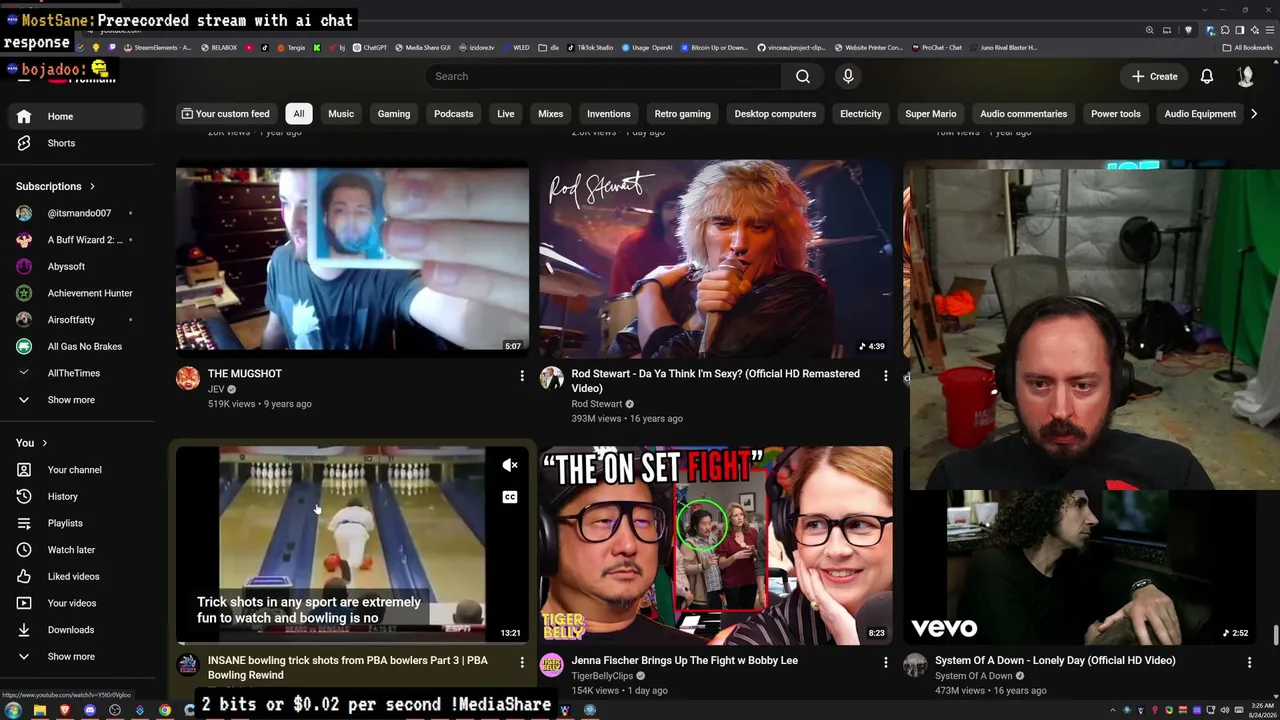Open the Jenna Fischer fight video title
Viewport: 1280px width, 720px height.
pyautogui.click(x=685, y=661)
